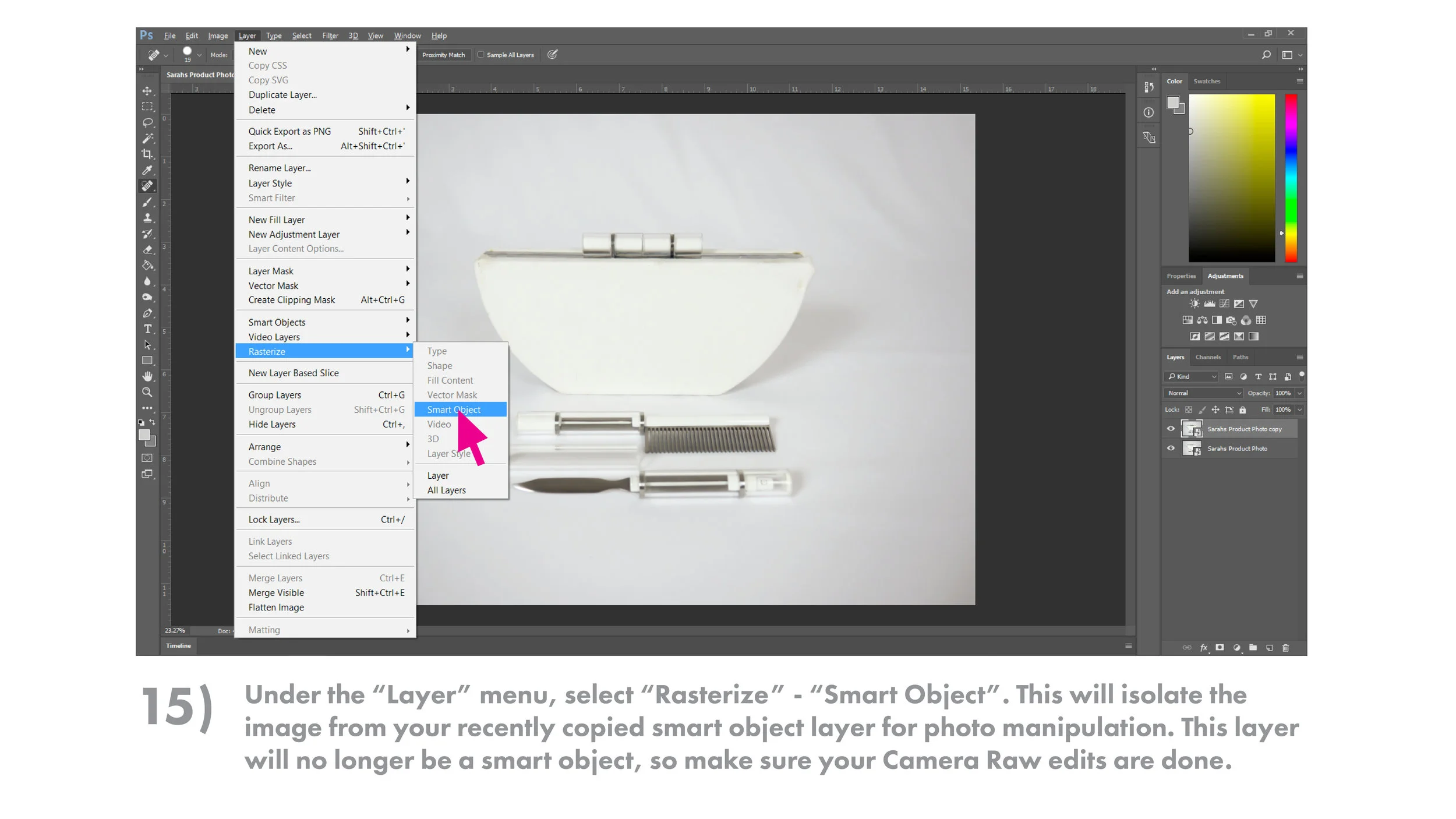1456x819 pixels.
Task: Choose All Layers in Rasterize submenu
Action: click(x=460, y=490)
